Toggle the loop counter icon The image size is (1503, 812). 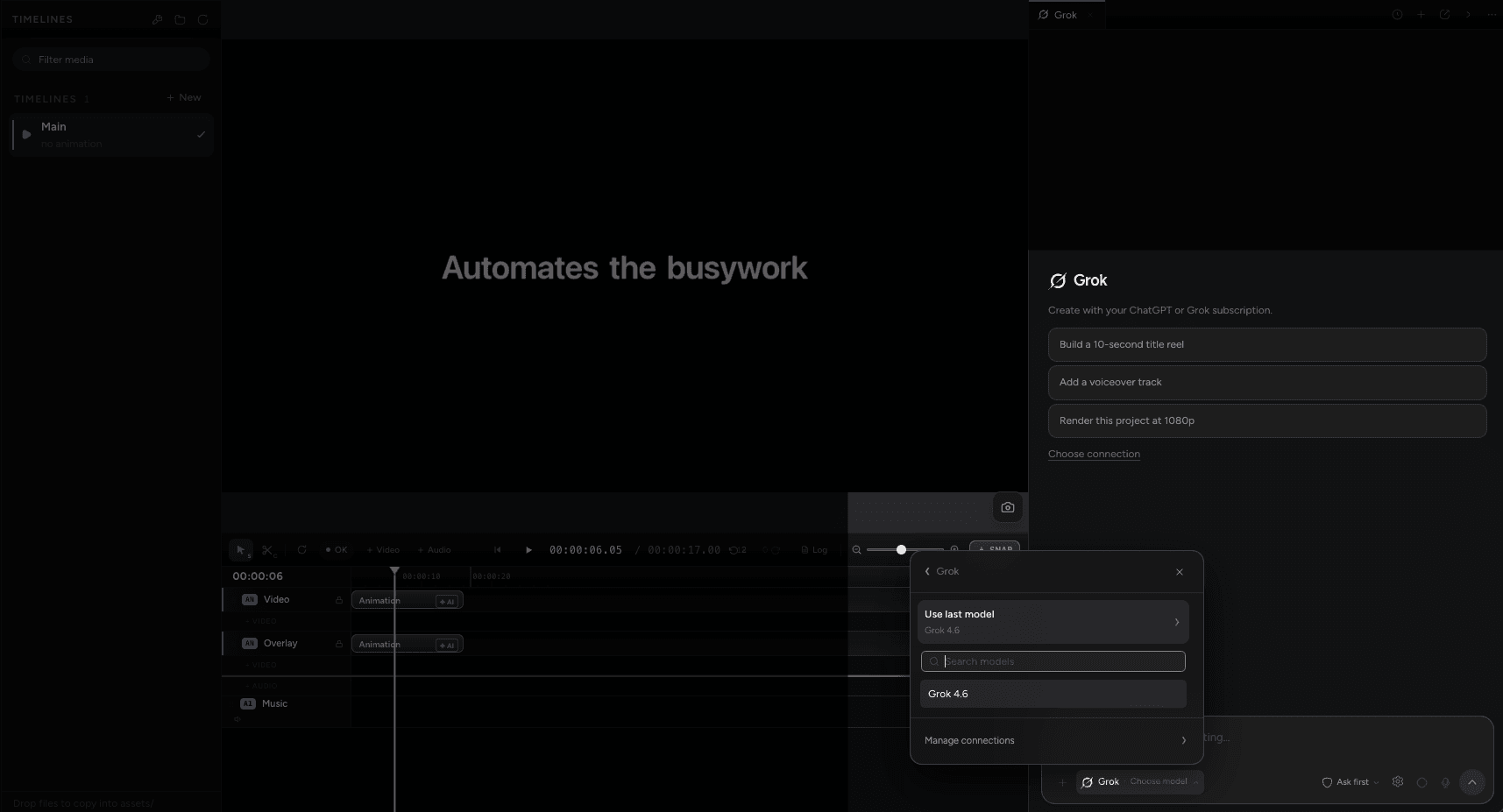coord(738,550)
